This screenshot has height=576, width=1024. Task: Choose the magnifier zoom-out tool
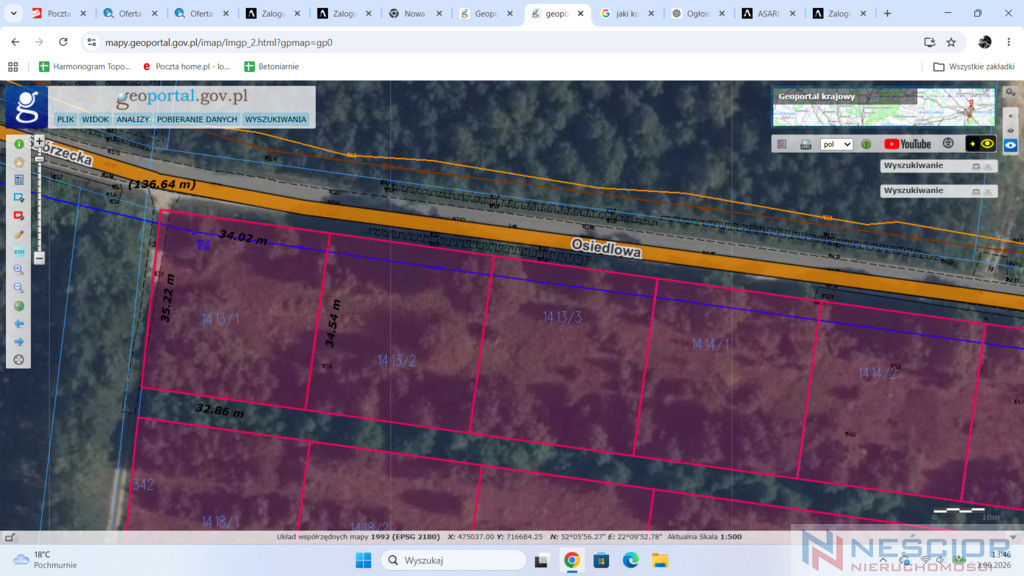click(x=19, y=287)
